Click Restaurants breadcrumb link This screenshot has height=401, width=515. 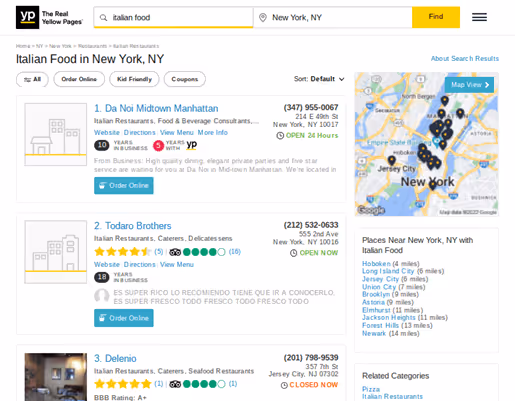[x=92, y=46]
